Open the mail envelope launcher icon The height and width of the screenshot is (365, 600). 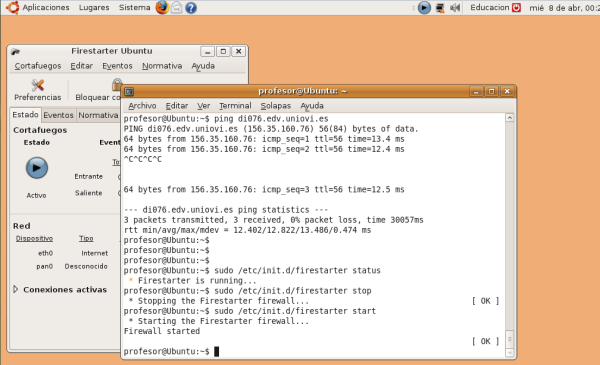(x=176, y=7)
